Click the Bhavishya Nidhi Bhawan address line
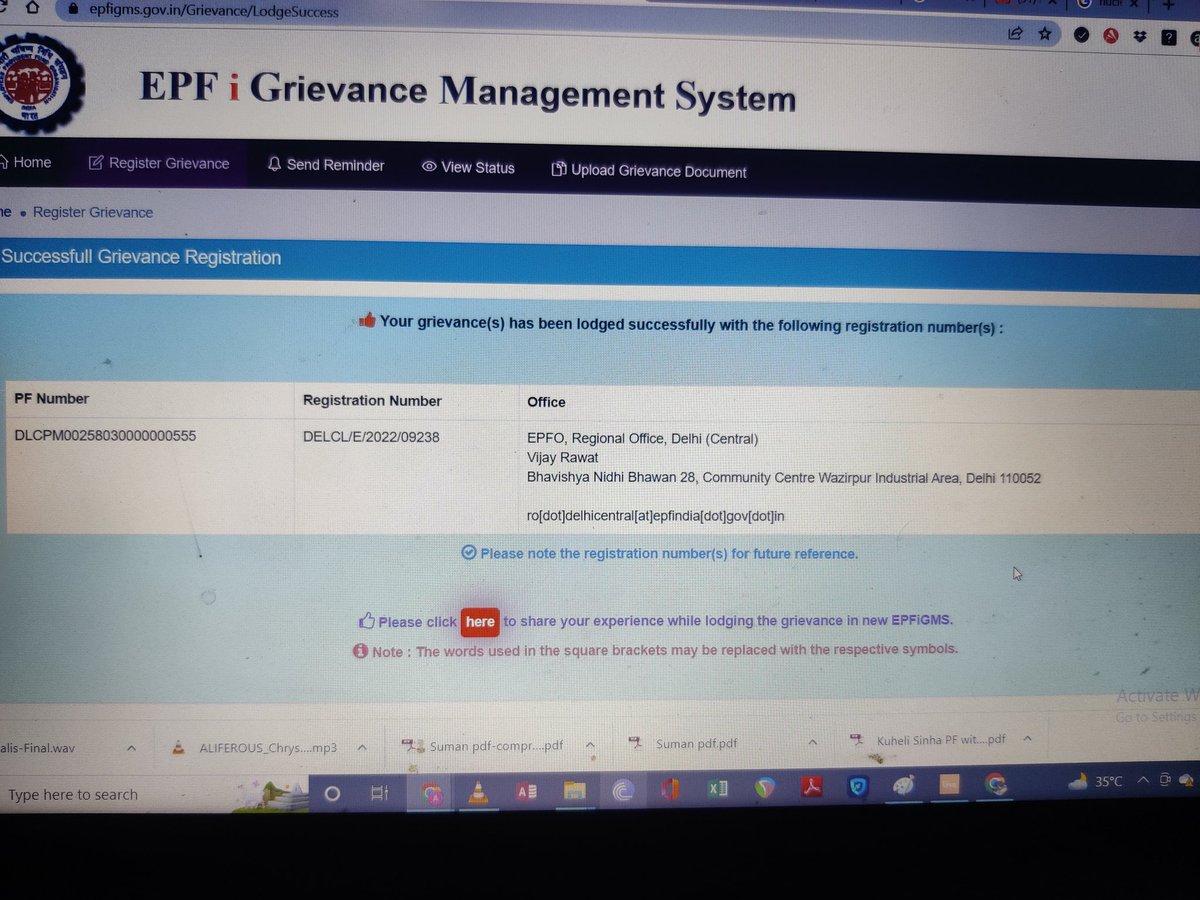This screenshot has height=900, width=1200. [784, 478]
